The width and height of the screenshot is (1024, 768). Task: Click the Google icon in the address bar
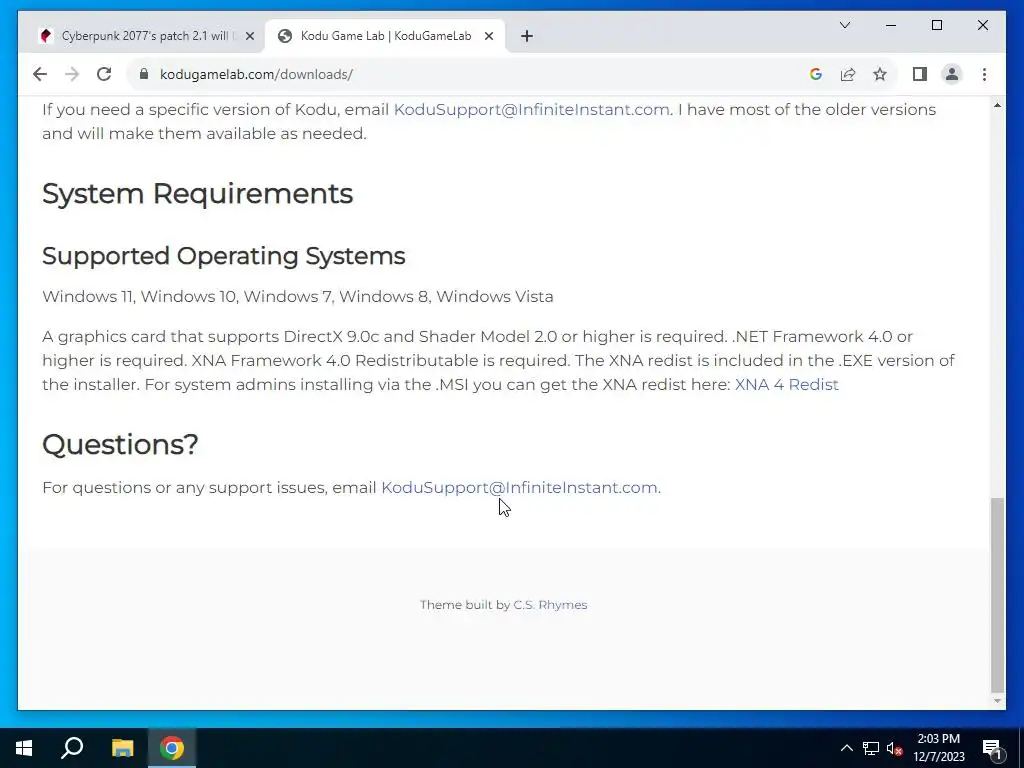click(816, 74)
